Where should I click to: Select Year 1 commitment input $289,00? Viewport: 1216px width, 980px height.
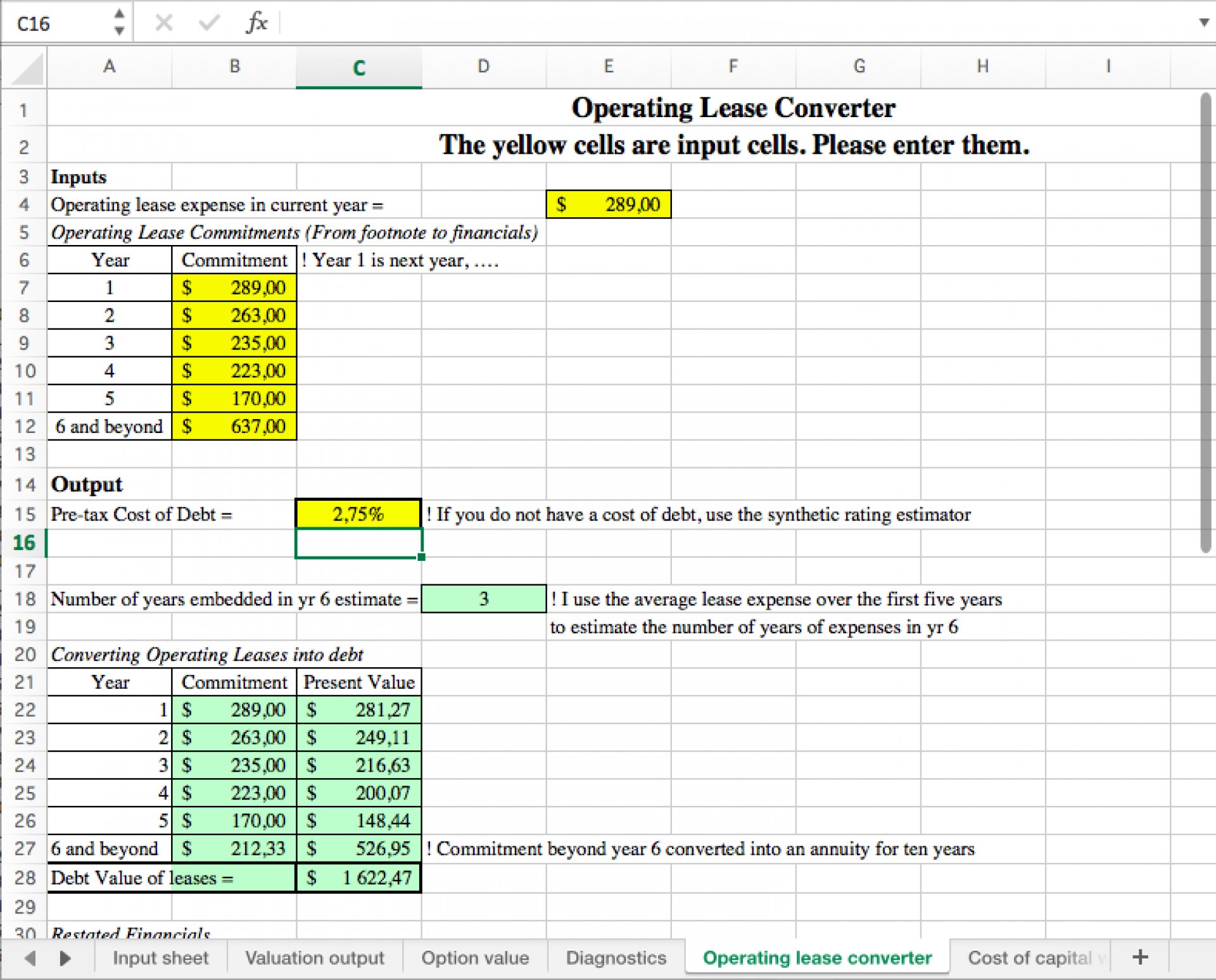click(x=234, y=287)
